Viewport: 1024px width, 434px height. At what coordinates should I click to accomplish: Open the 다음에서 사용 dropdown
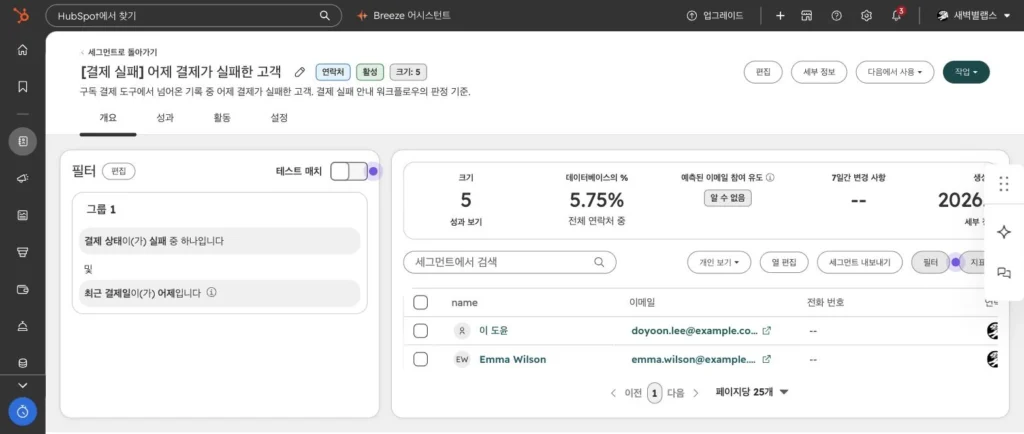click(x=895, y=72)
